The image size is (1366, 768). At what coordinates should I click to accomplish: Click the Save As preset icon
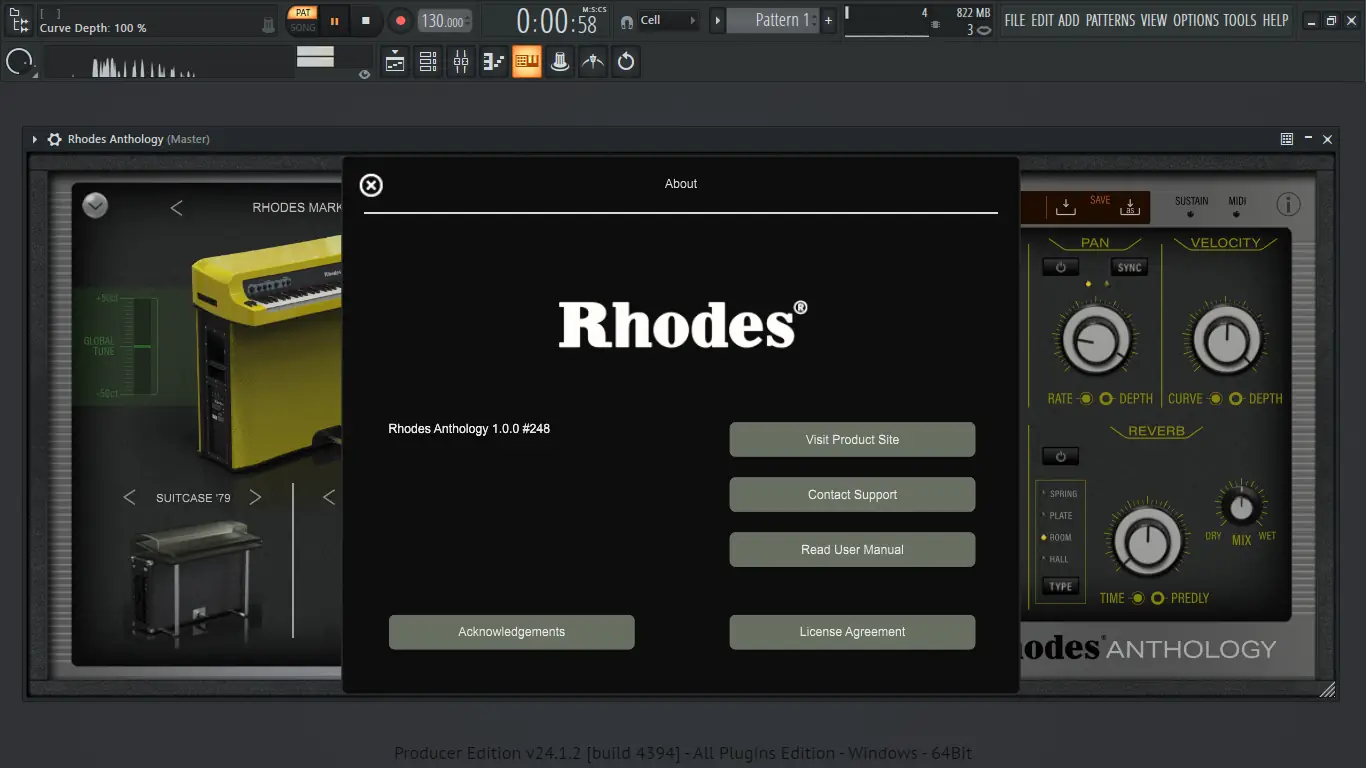[1130, 206]
